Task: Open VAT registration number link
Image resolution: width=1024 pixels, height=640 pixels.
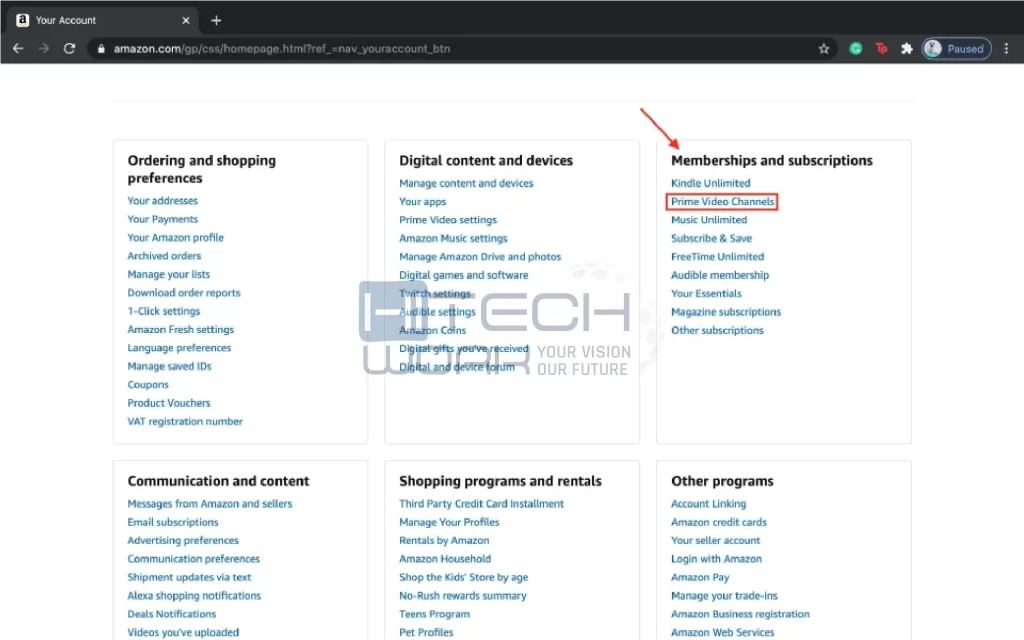Action: coord(185,421)
